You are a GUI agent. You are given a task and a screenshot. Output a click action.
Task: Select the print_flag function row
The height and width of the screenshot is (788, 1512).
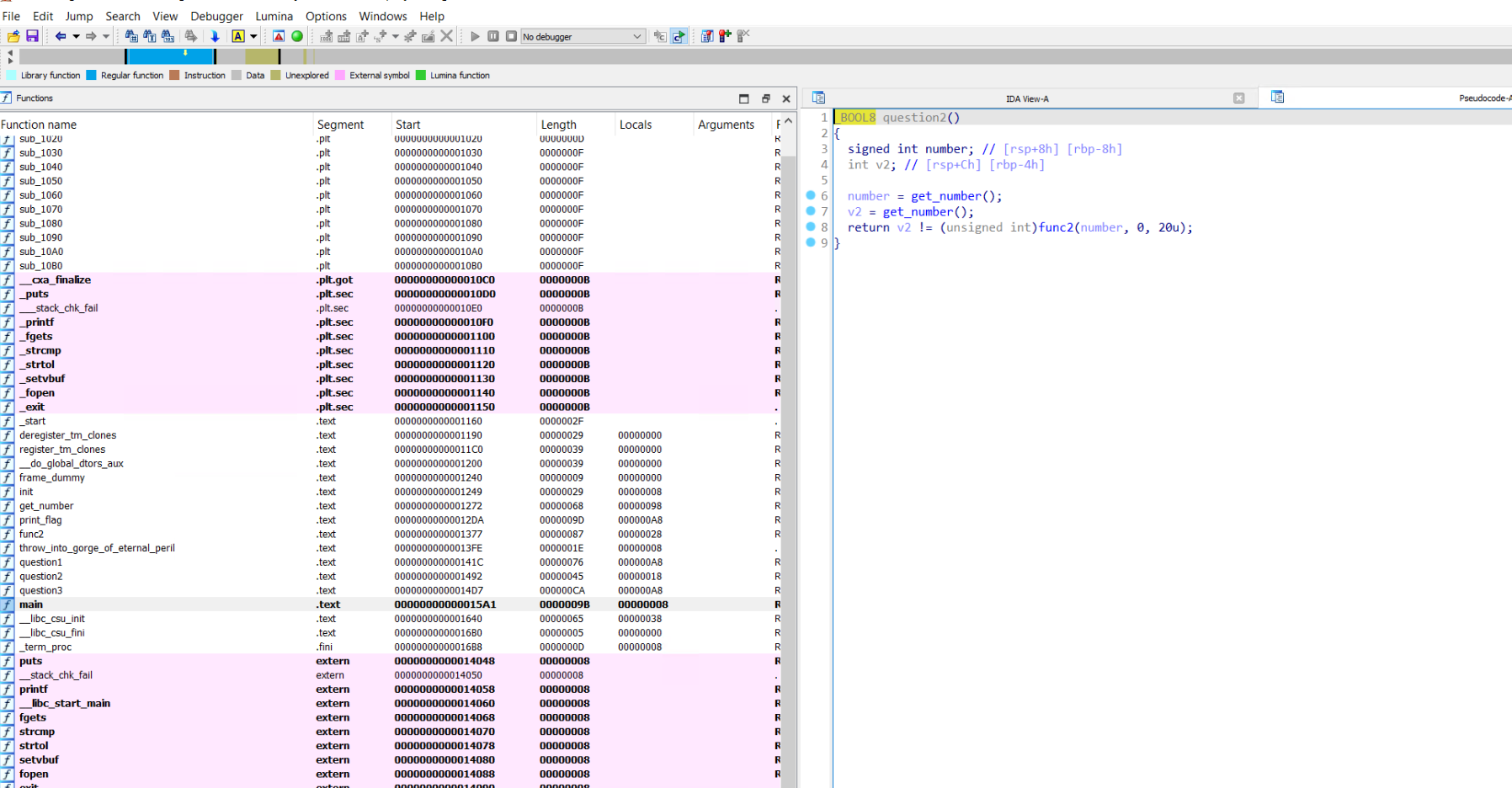coord(390,520)
